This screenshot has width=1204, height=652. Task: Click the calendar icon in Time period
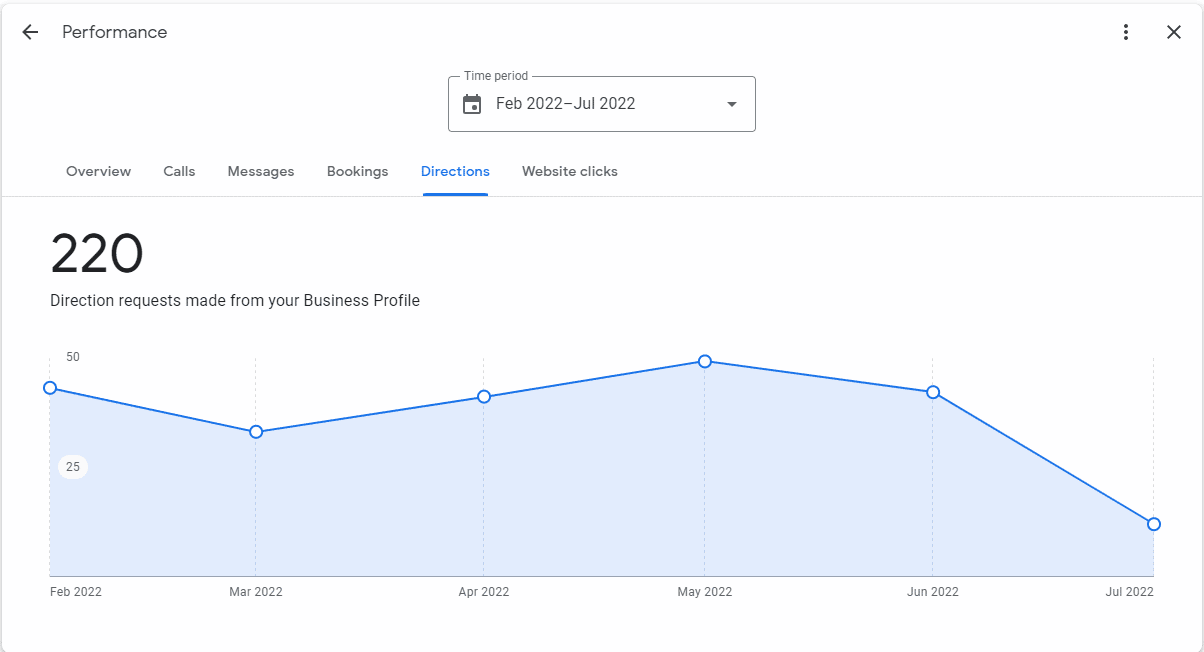coord(472,104)
